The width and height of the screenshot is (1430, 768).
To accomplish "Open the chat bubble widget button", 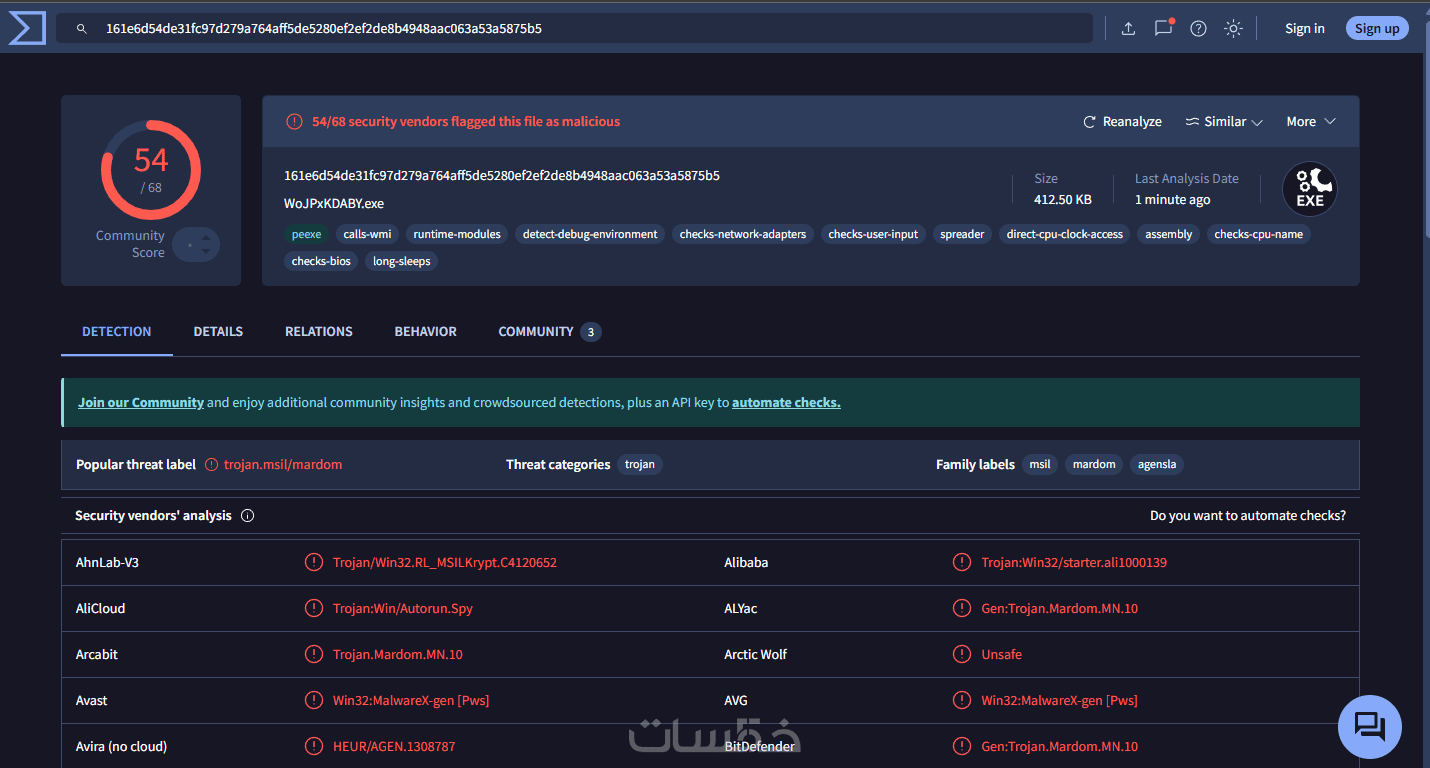I will (1369, 727).
